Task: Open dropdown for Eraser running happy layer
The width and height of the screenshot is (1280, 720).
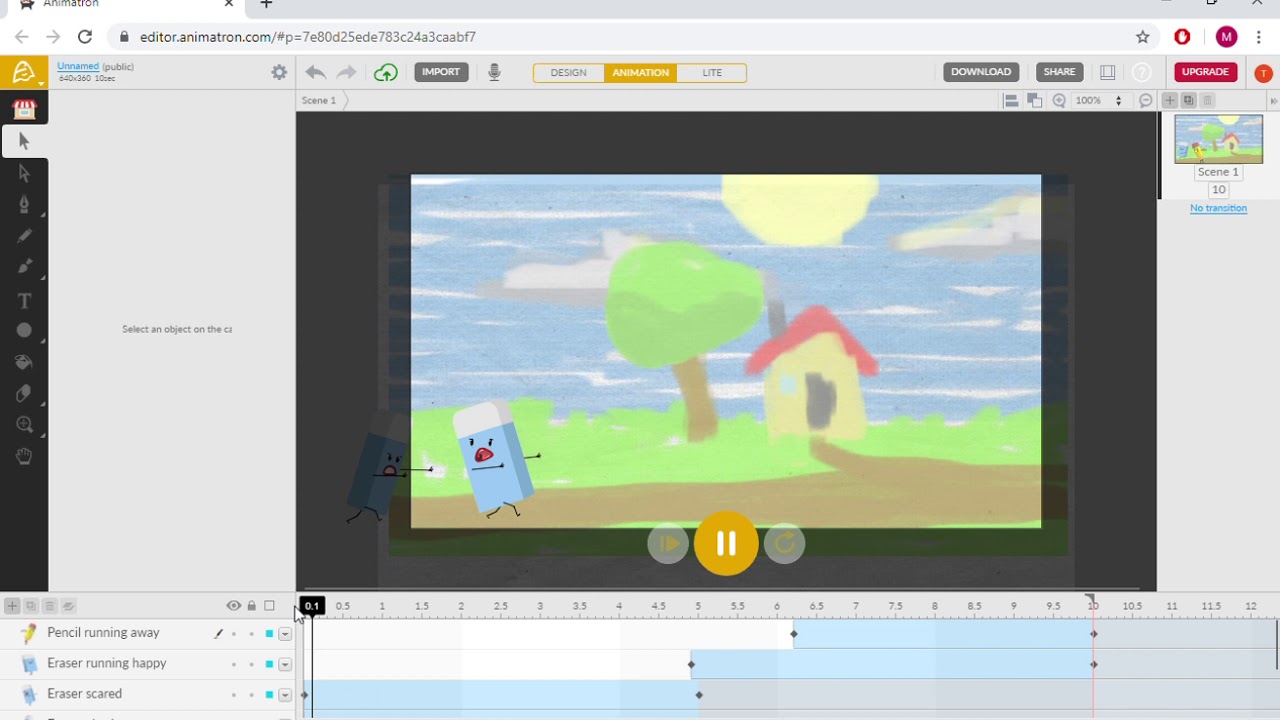Action: point(285,664)
